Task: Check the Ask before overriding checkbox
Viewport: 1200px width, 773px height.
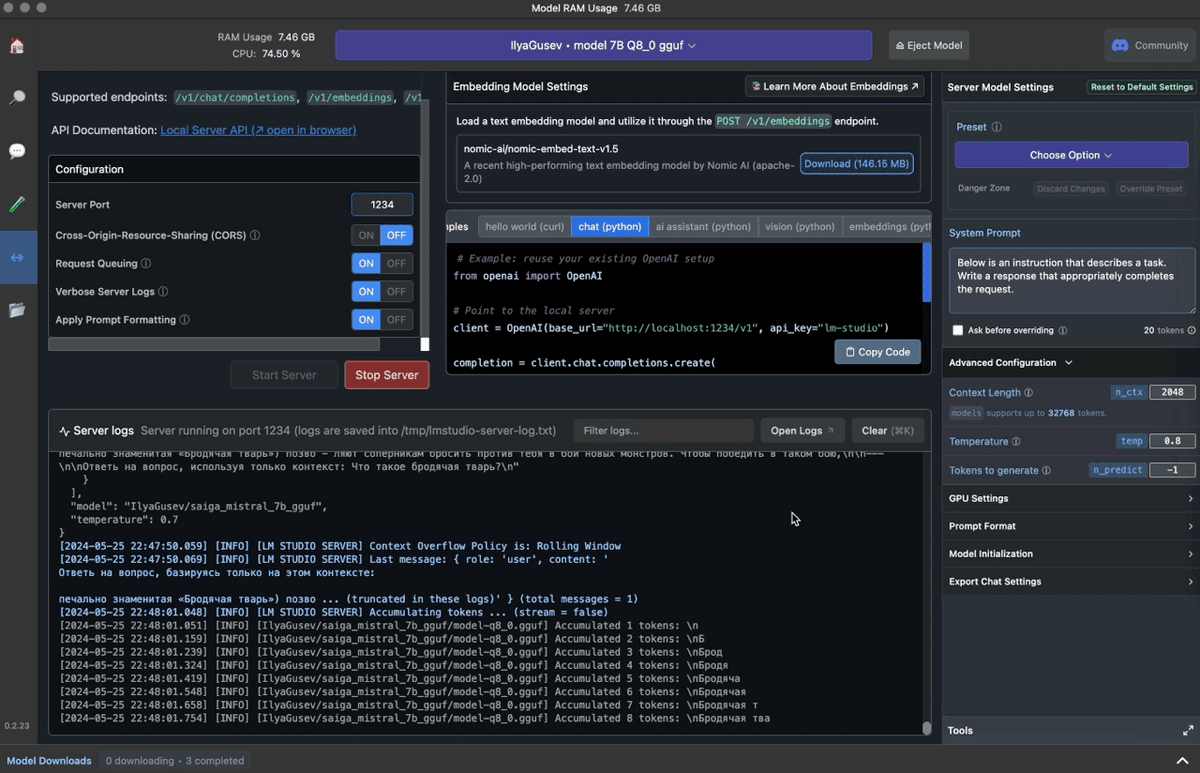Action: point(958,330)
